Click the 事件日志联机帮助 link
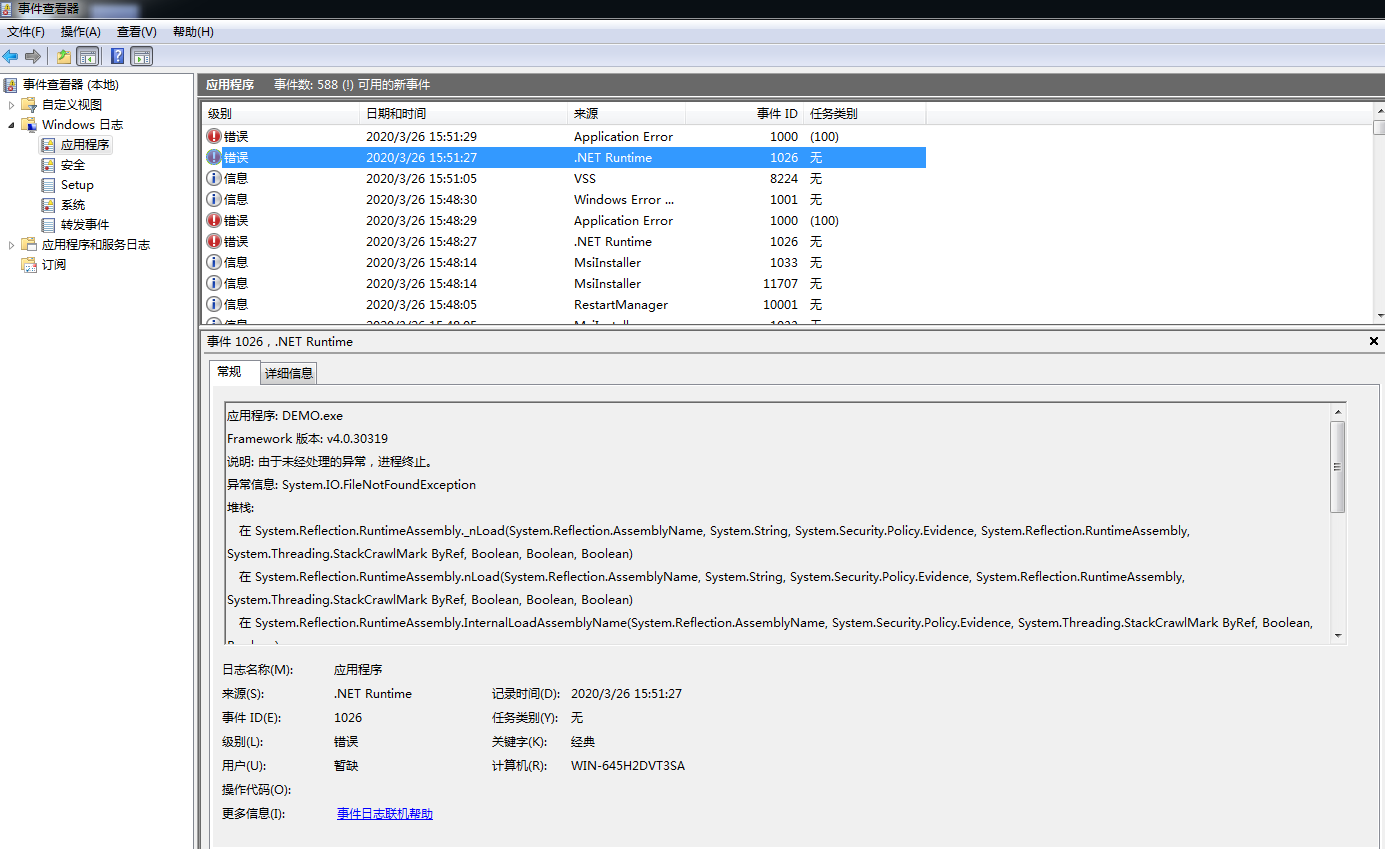 (384, 813)
